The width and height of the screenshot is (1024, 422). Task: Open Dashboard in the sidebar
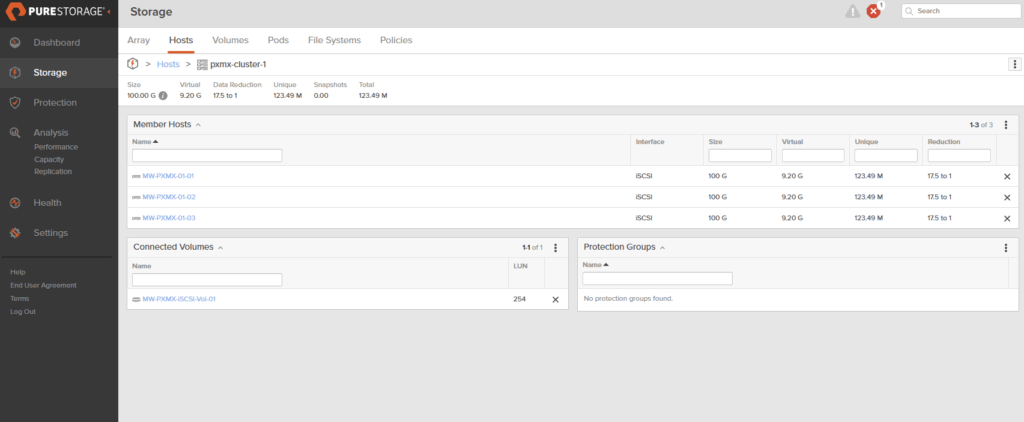pos(57,42)
